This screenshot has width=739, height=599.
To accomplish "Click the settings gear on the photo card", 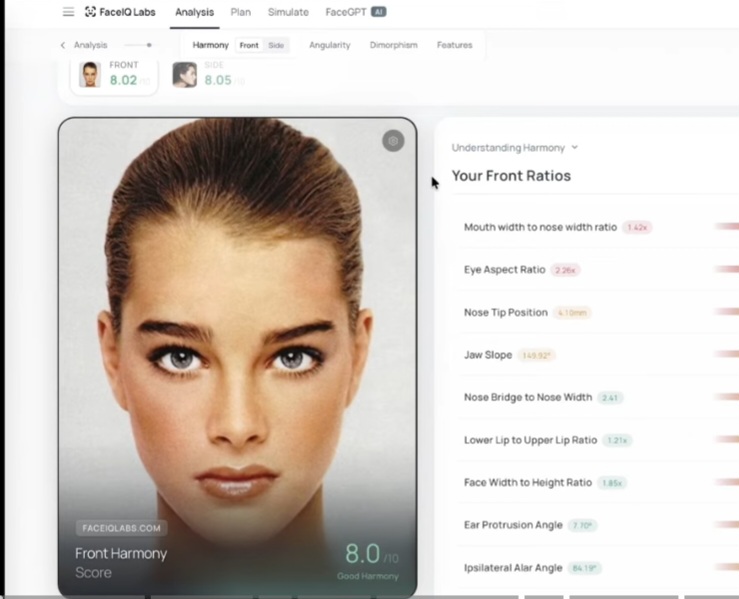I will [393, 141].
